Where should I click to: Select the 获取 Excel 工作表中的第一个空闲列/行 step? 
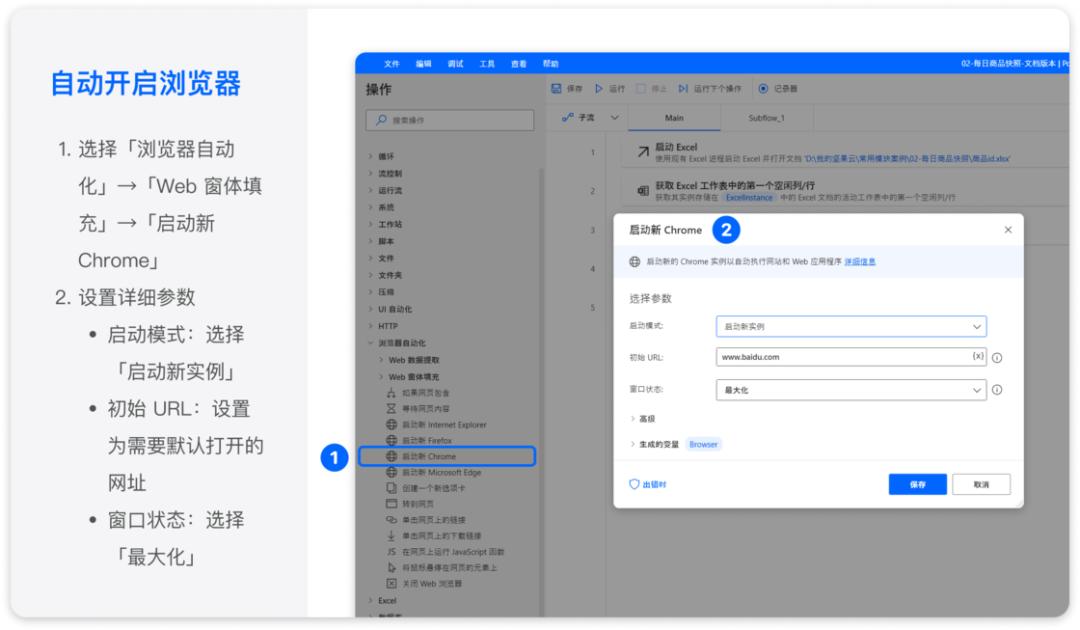pos(845,191)
